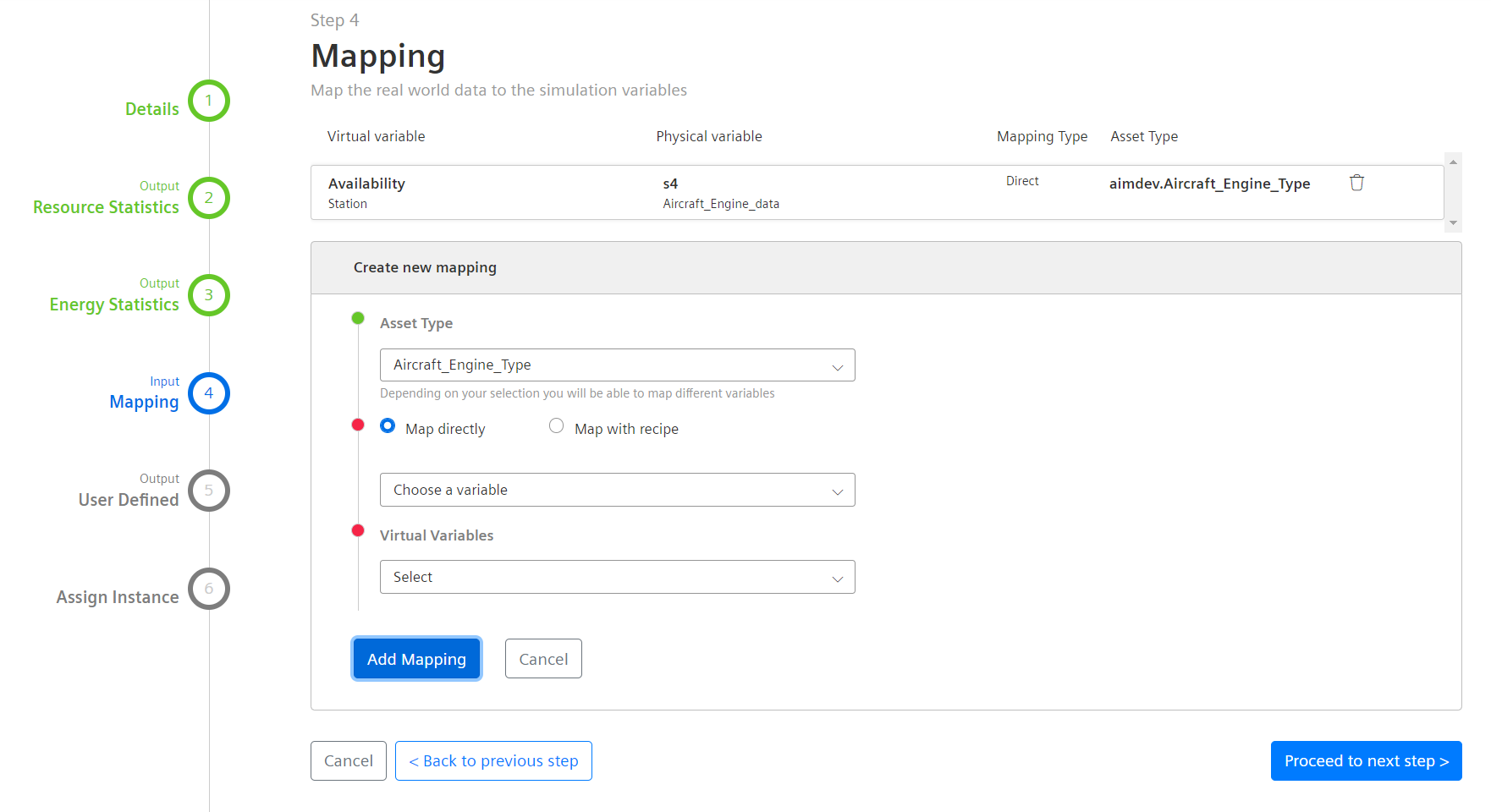The height and width of the screenshot is (812, 1491).
Task: Open the Choose a variable dropdown
Action: [x=618, y=490]
